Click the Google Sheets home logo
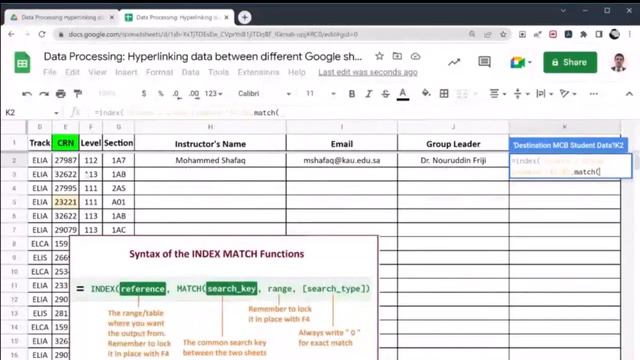 (x=22, y=63)
